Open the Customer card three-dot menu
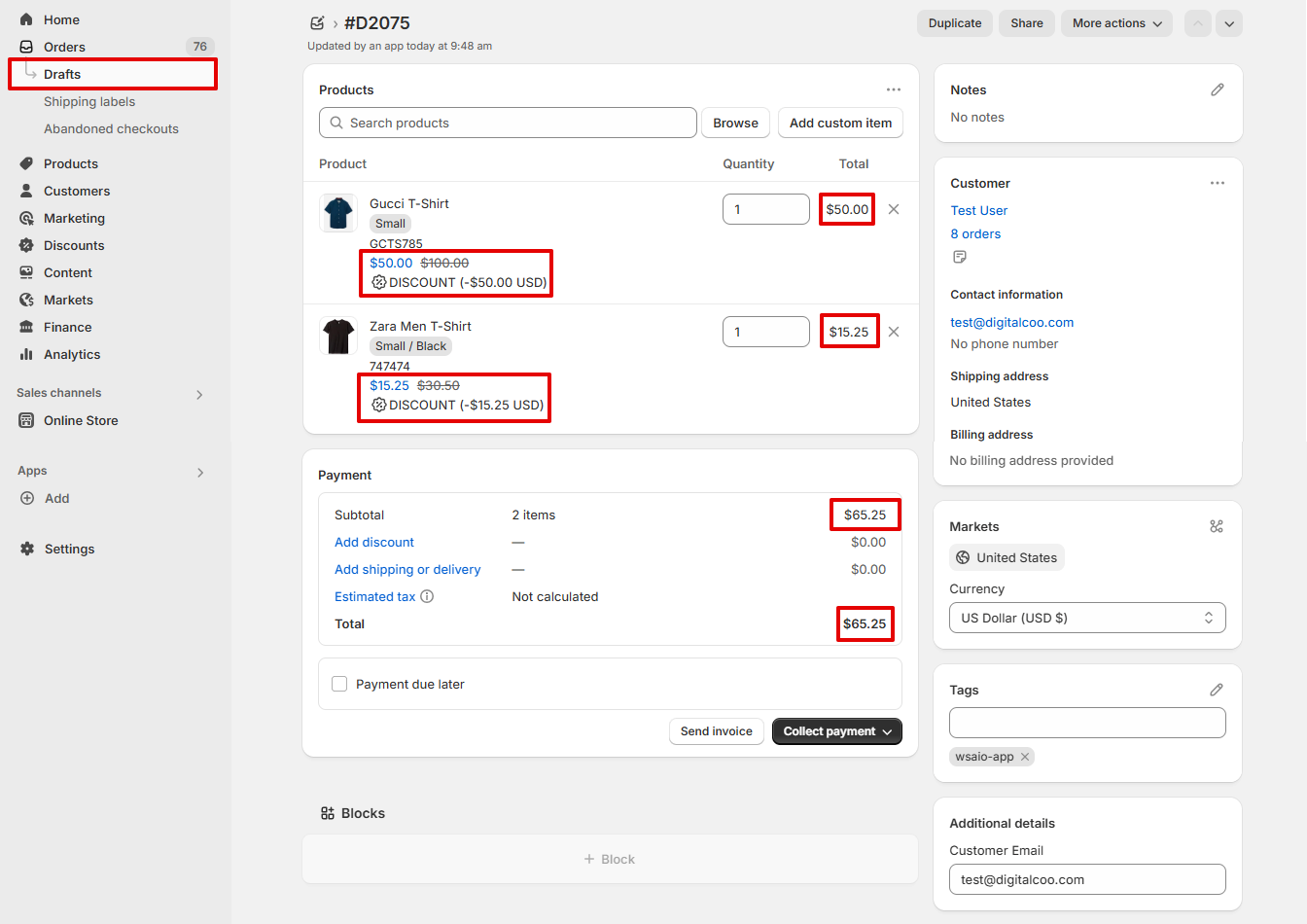 point(1217,183)
